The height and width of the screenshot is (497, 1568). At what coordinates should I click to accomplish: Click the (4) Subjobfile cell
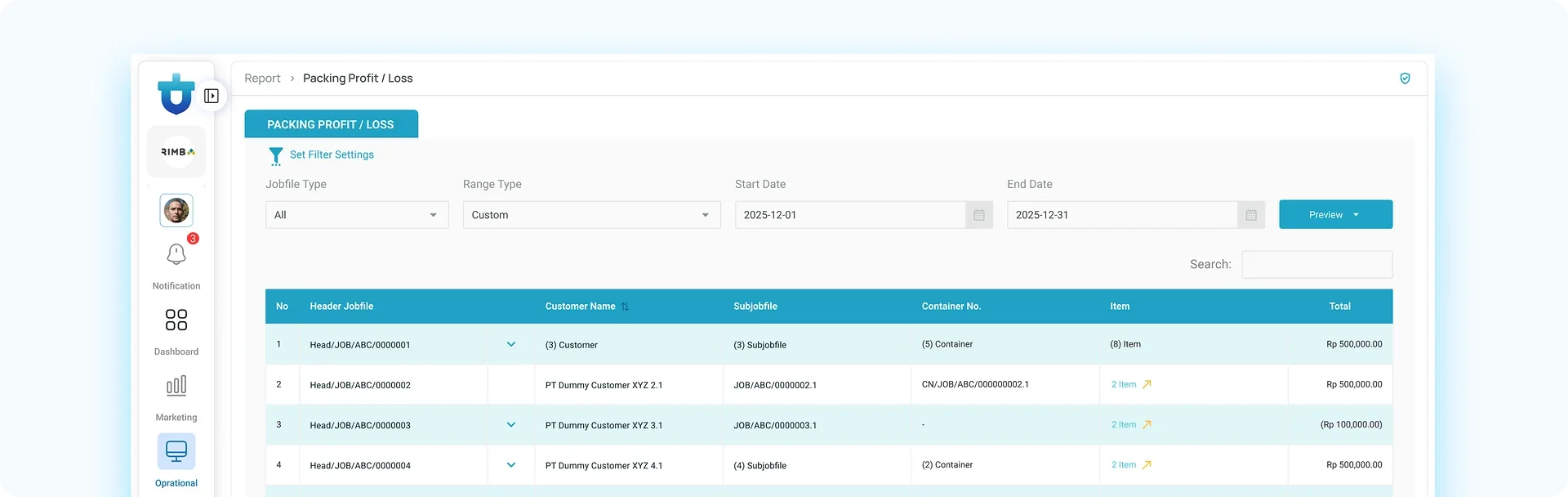pyautogui.click(x=759, y=465)
